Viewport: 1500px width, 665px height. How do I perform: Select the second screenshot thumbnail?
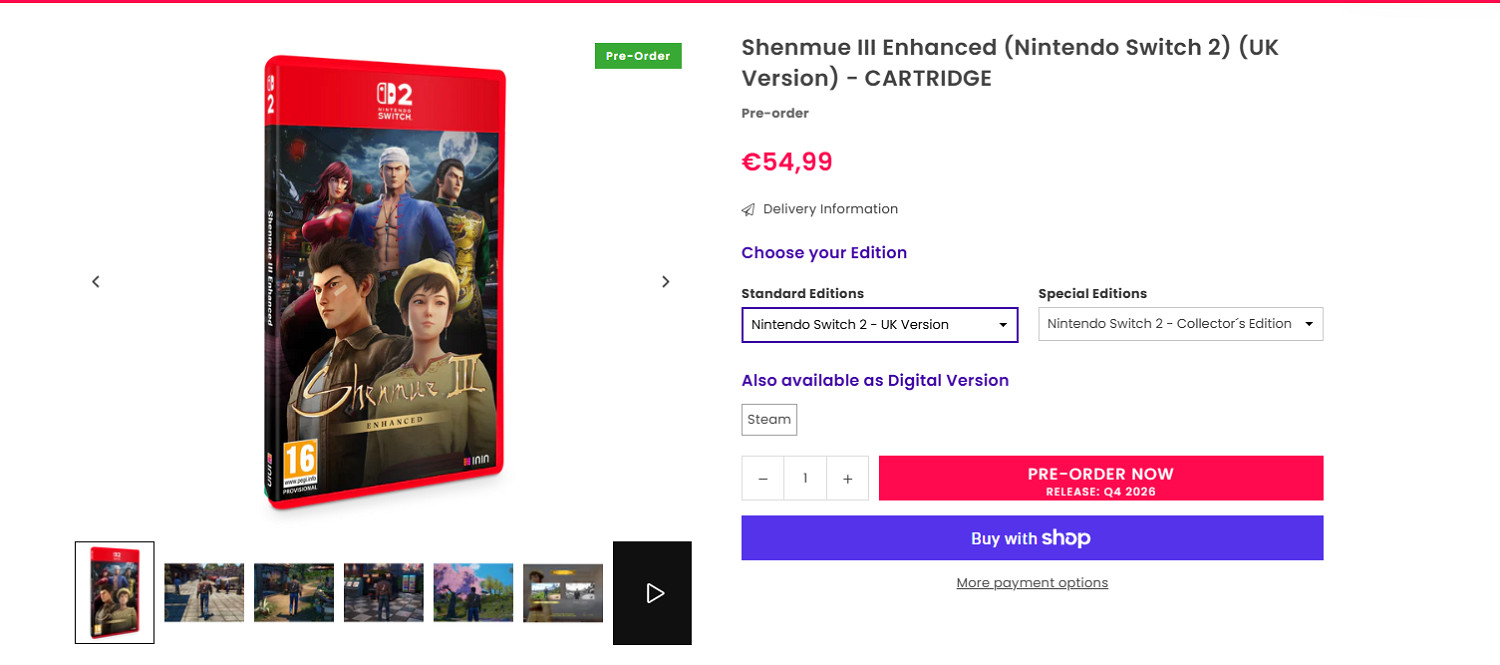(204, 592)
